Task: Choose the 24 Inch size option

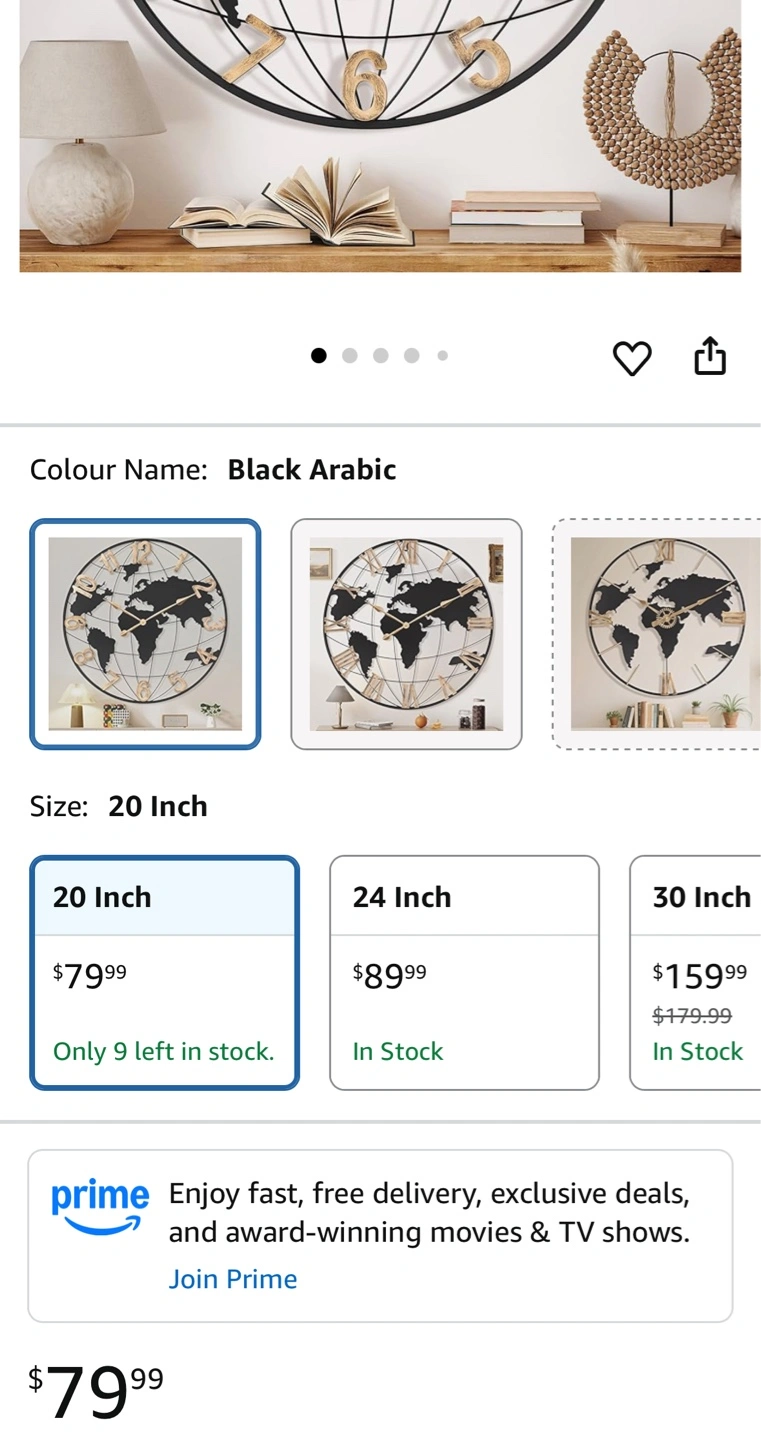Action: (464, 972)
